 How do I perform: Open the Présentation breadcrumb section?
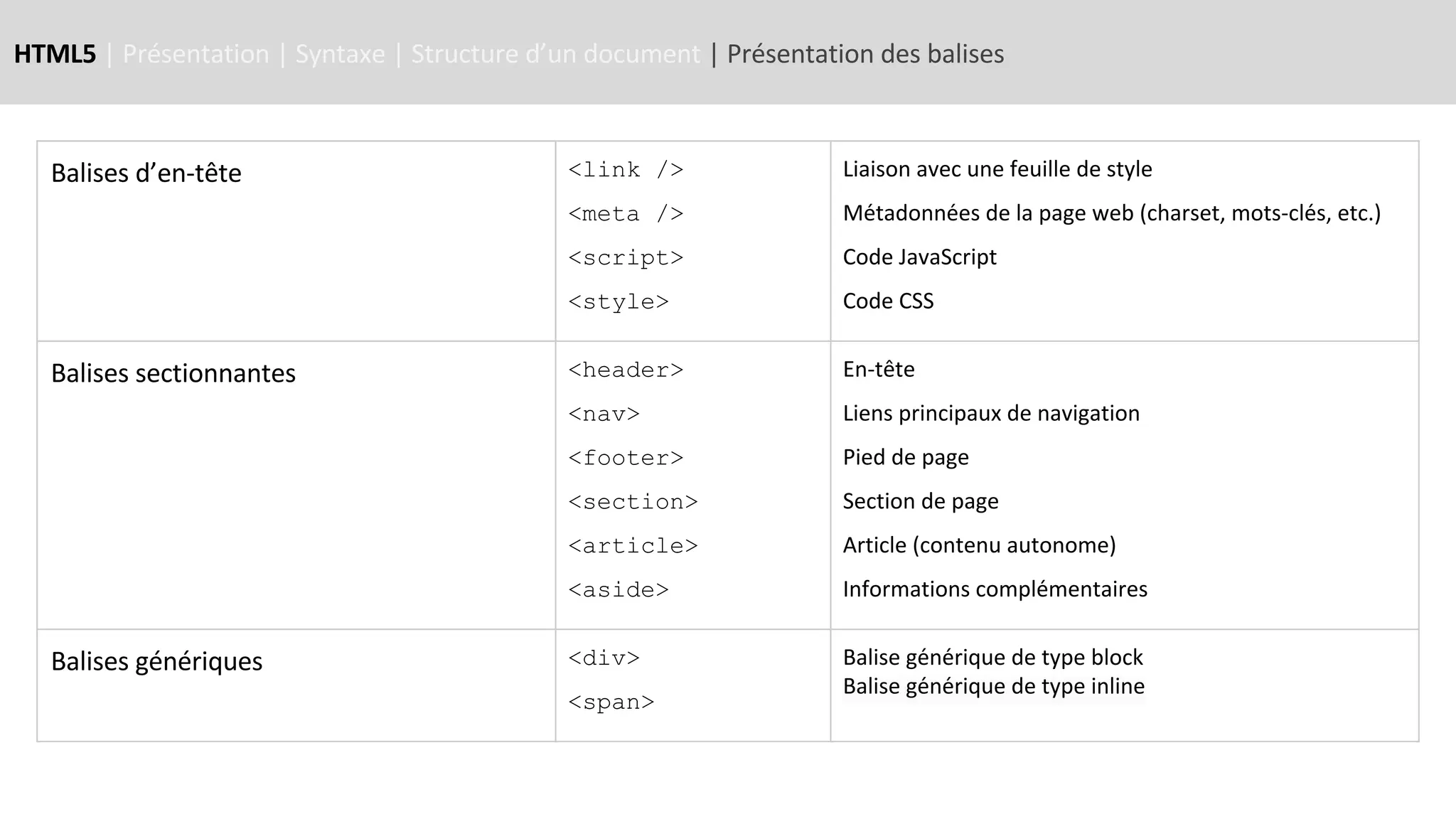point(196,54)
